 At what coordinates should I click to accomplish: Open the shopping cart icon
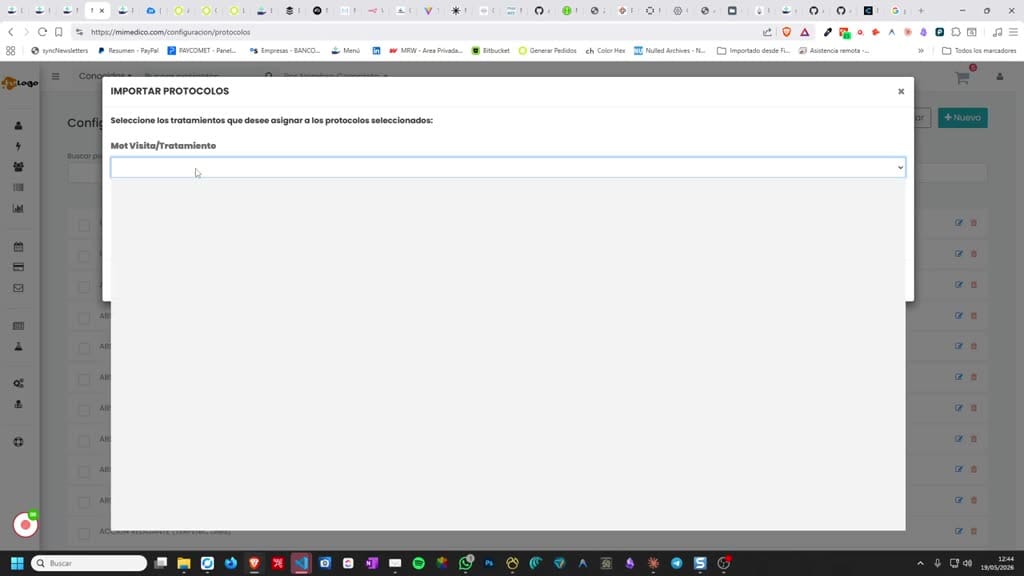click(962, 78)
